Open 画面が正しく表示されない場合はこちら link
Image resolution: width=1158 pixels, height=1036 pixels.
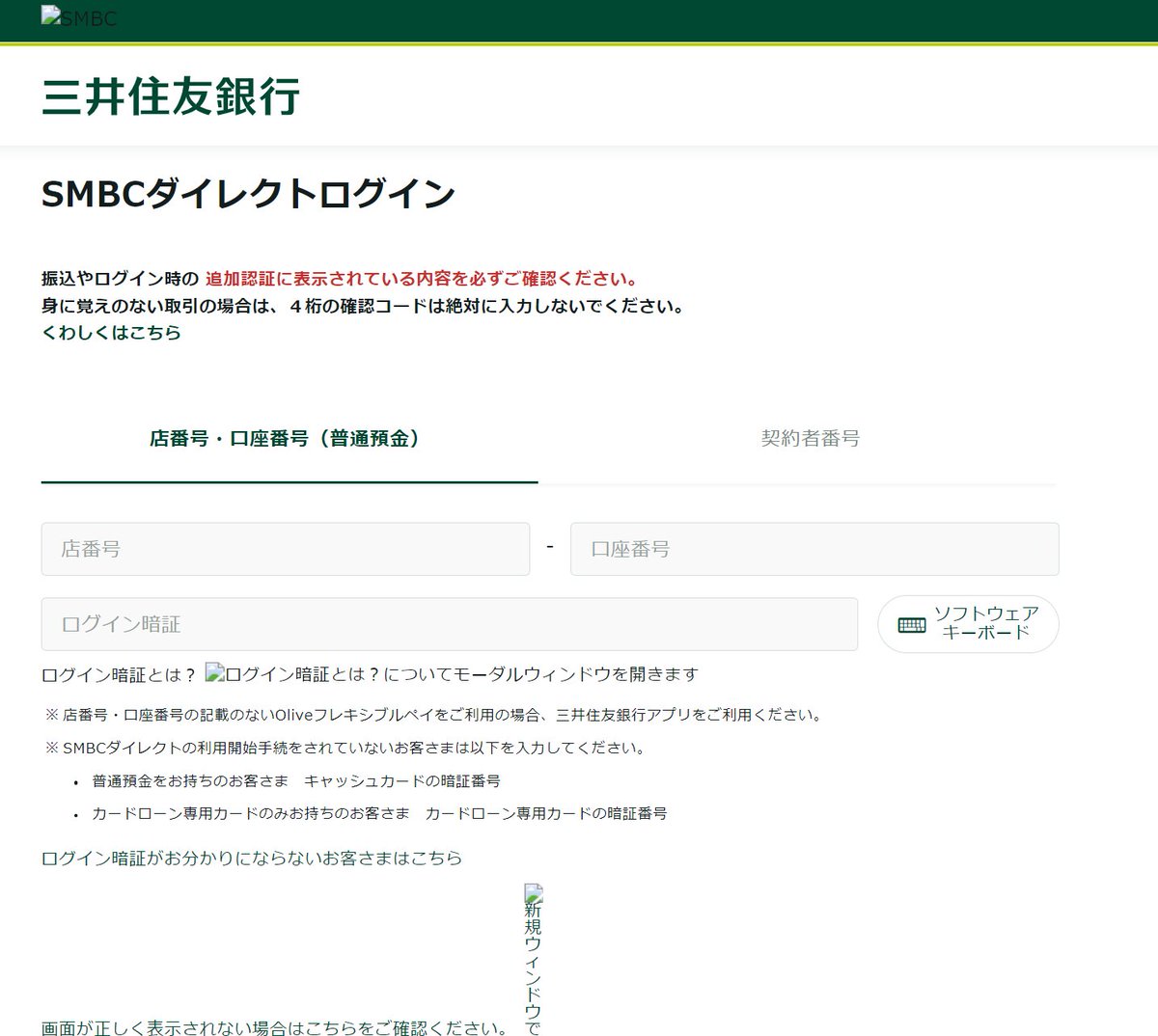pos(274,1028)
